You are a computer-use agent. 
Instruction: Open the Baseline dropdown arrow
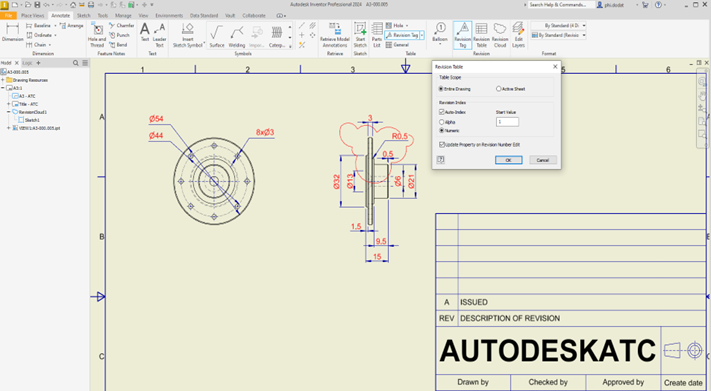coord(55,25)
